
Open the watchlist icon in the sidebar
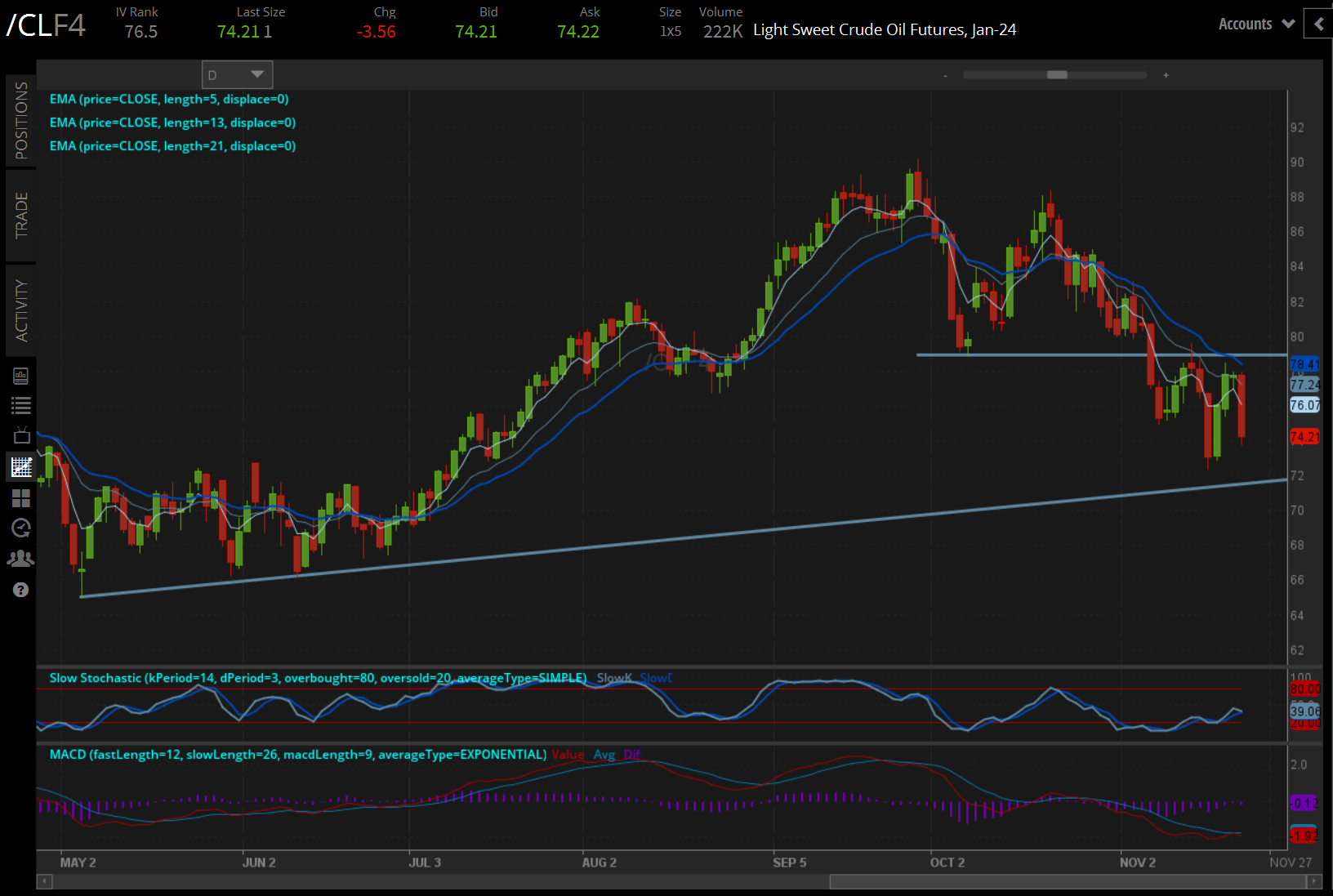click(21, 404)
